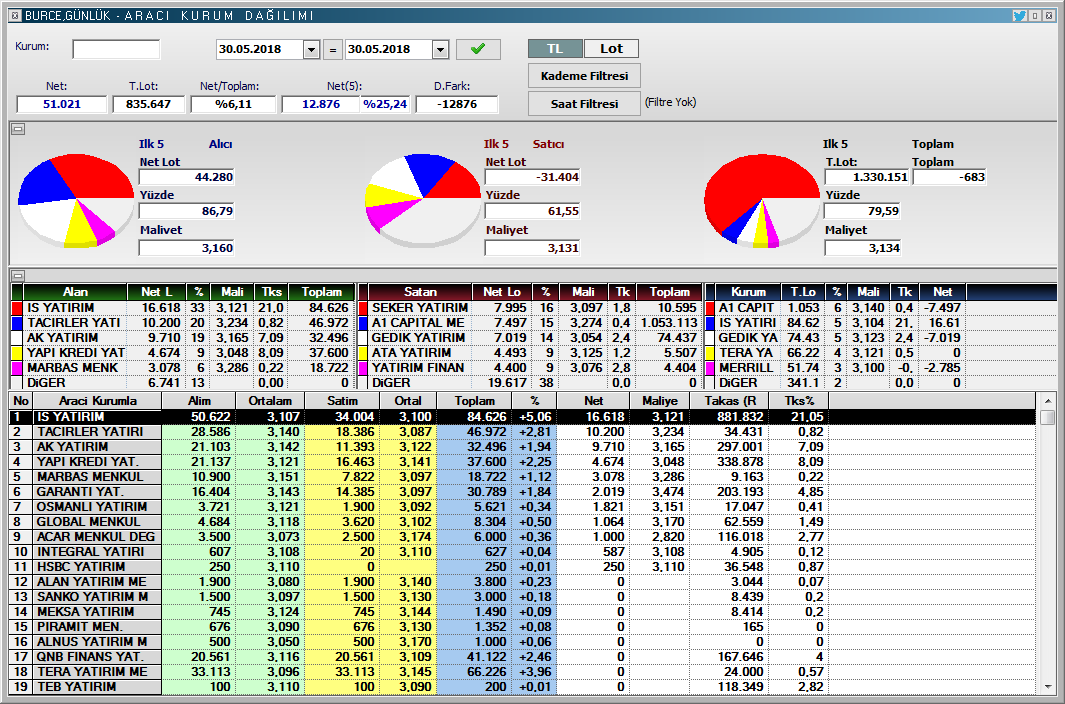Sort main table by Tks% column
The width and height of the screenshot is (1065, 704).
pyautogui.click(x=799, y=401)
